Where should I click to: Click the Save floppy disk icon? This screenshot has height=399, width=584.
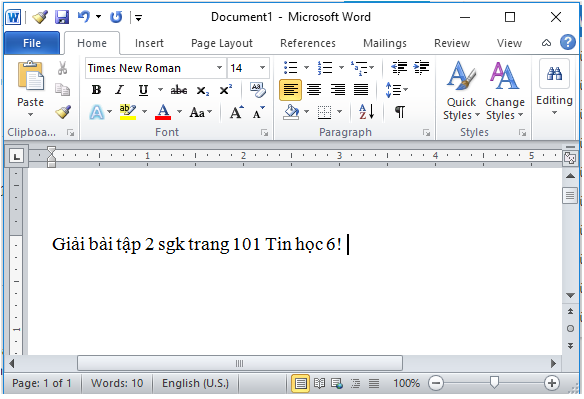point(62,17)
